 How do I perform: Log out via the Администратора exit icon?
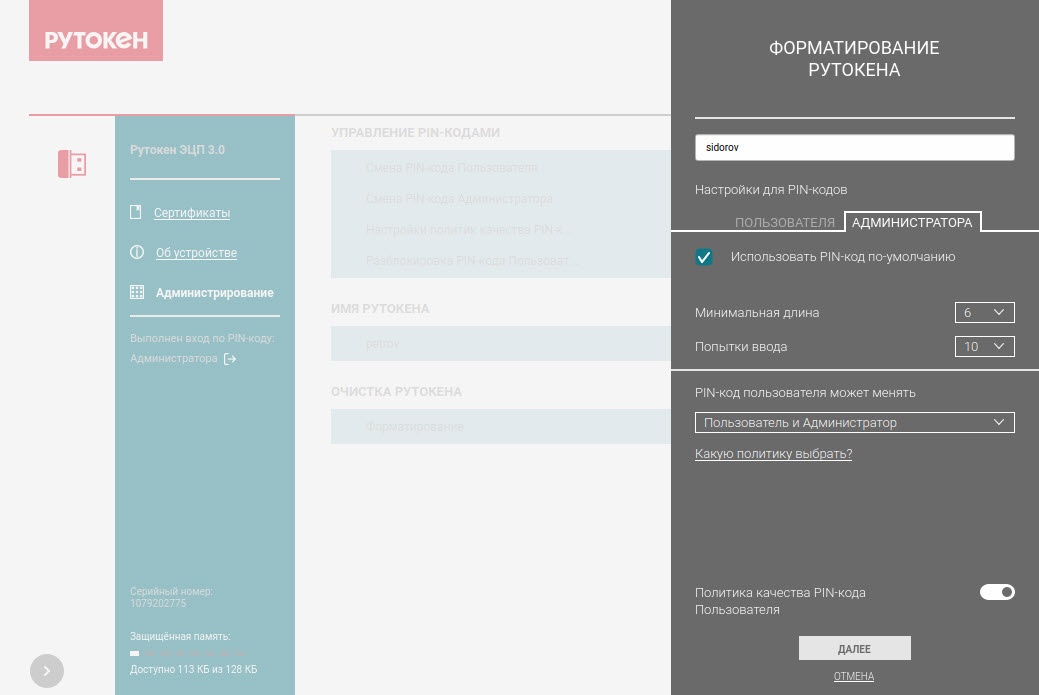[230, 358]
